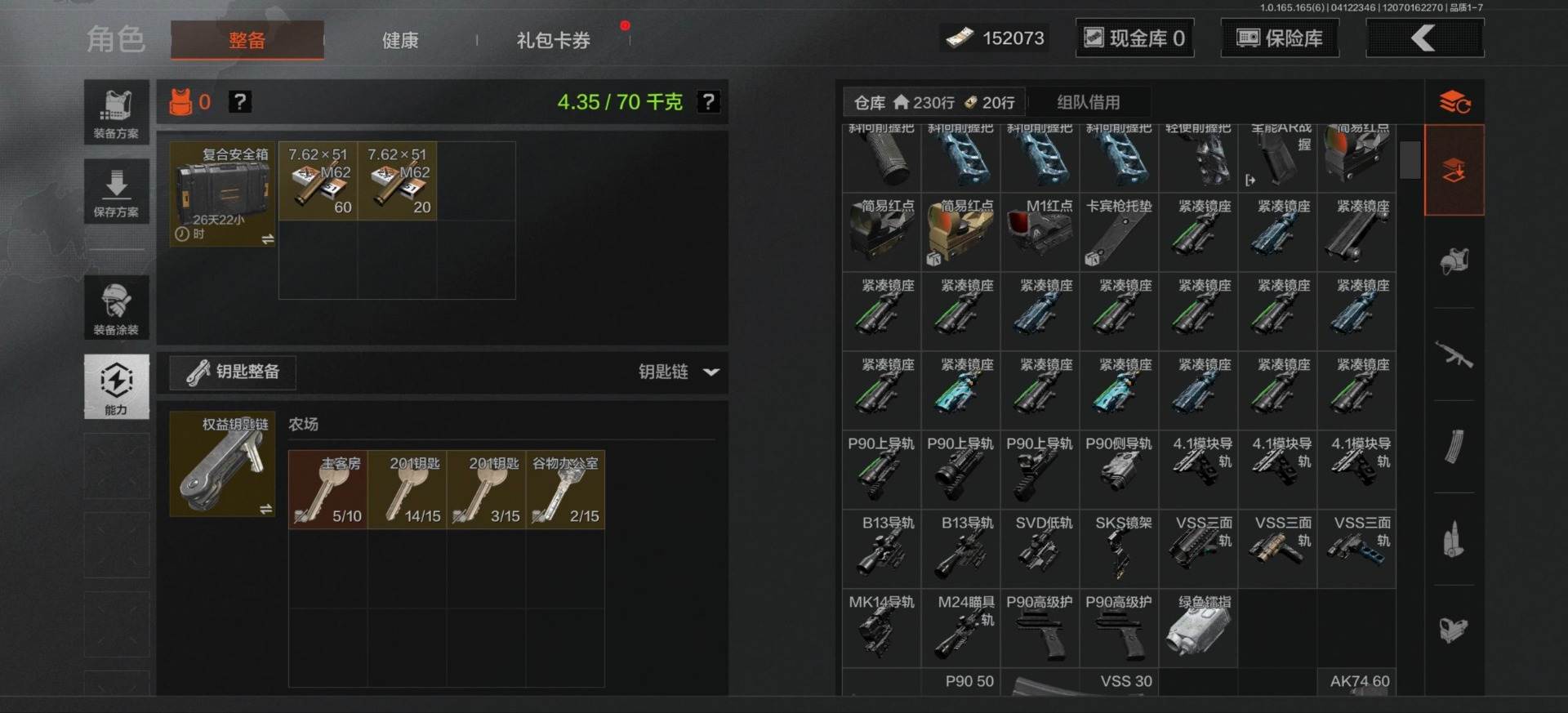Toggle the stacked layers filter button
This screenshot has height=713, width=1568.
coord(1454,170)
